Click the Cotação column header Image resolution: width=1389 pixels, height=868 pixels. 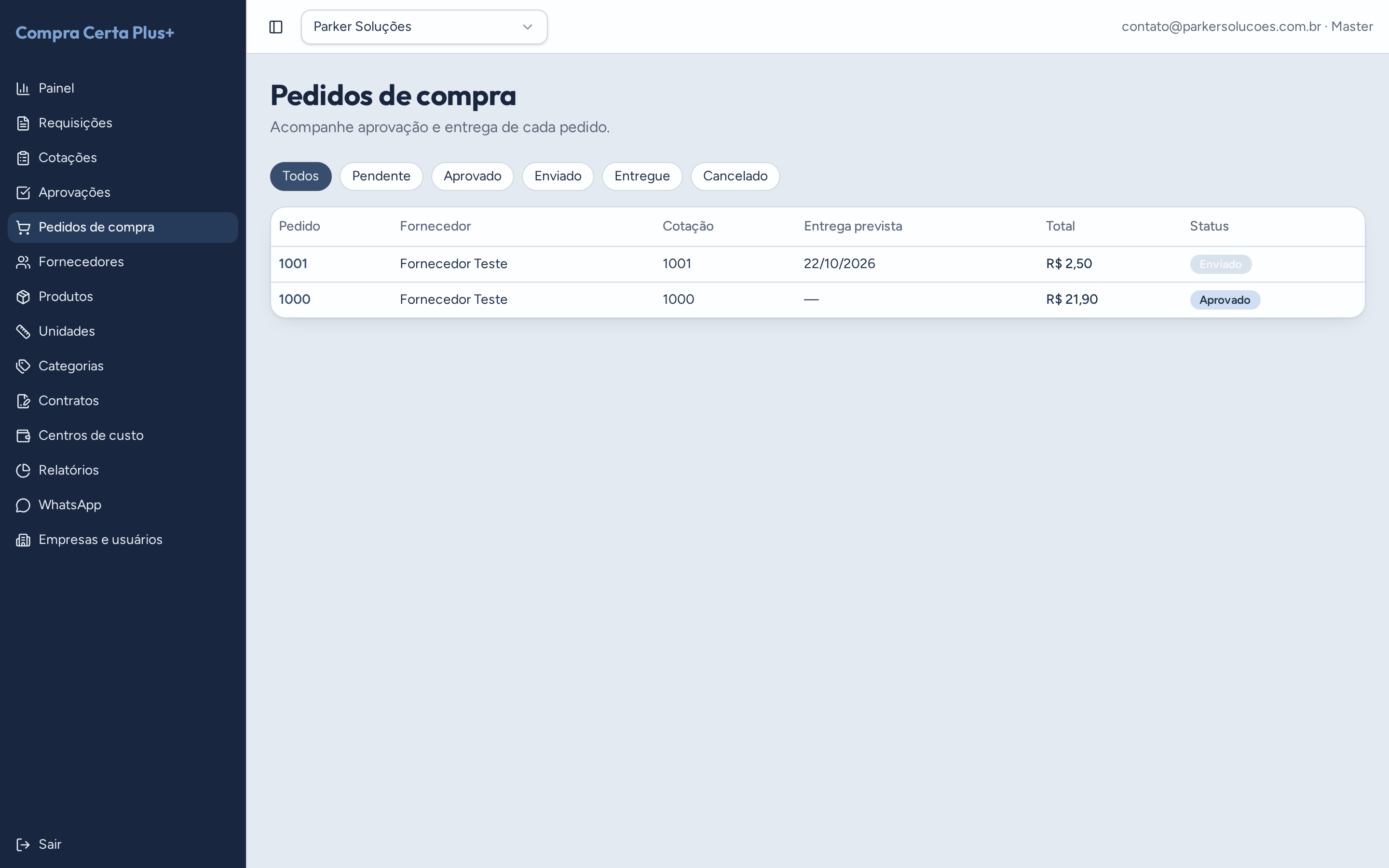688,226
